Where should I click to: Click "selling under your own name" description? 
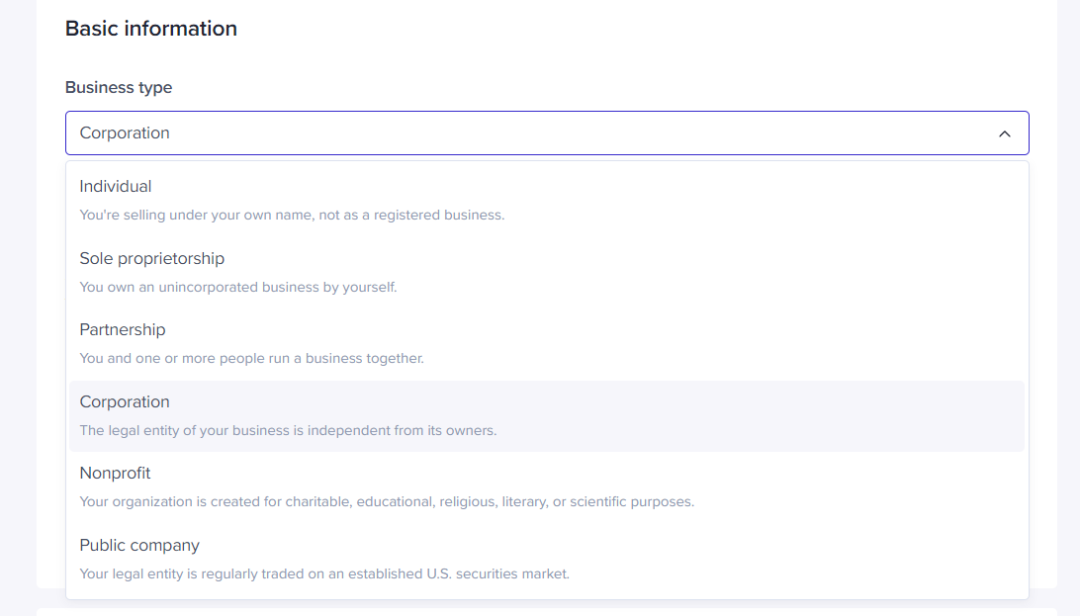[292, 215]
